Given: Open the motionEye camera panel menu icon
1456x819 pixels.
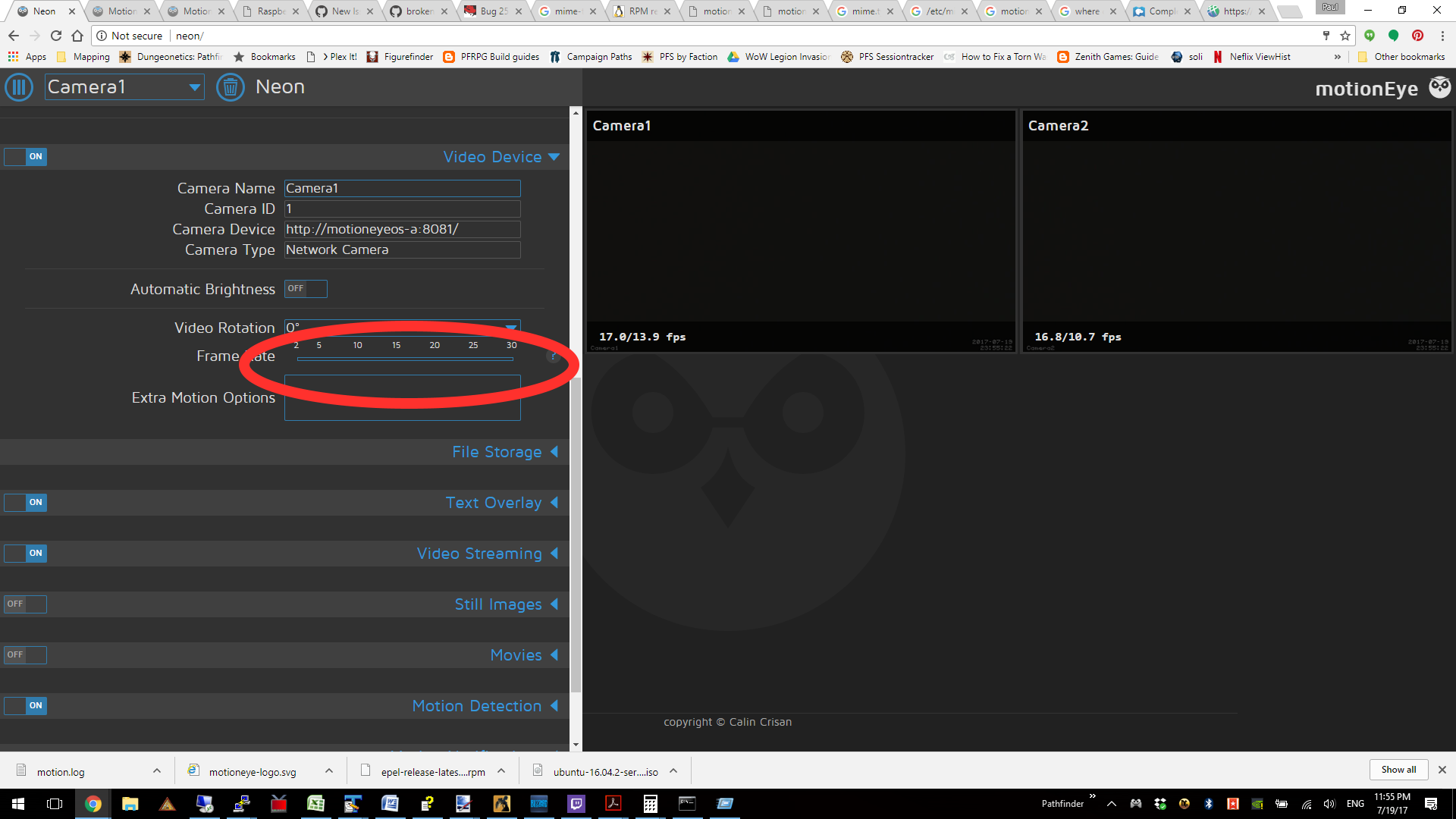Looking at the screenshot, I should point(18,86).
